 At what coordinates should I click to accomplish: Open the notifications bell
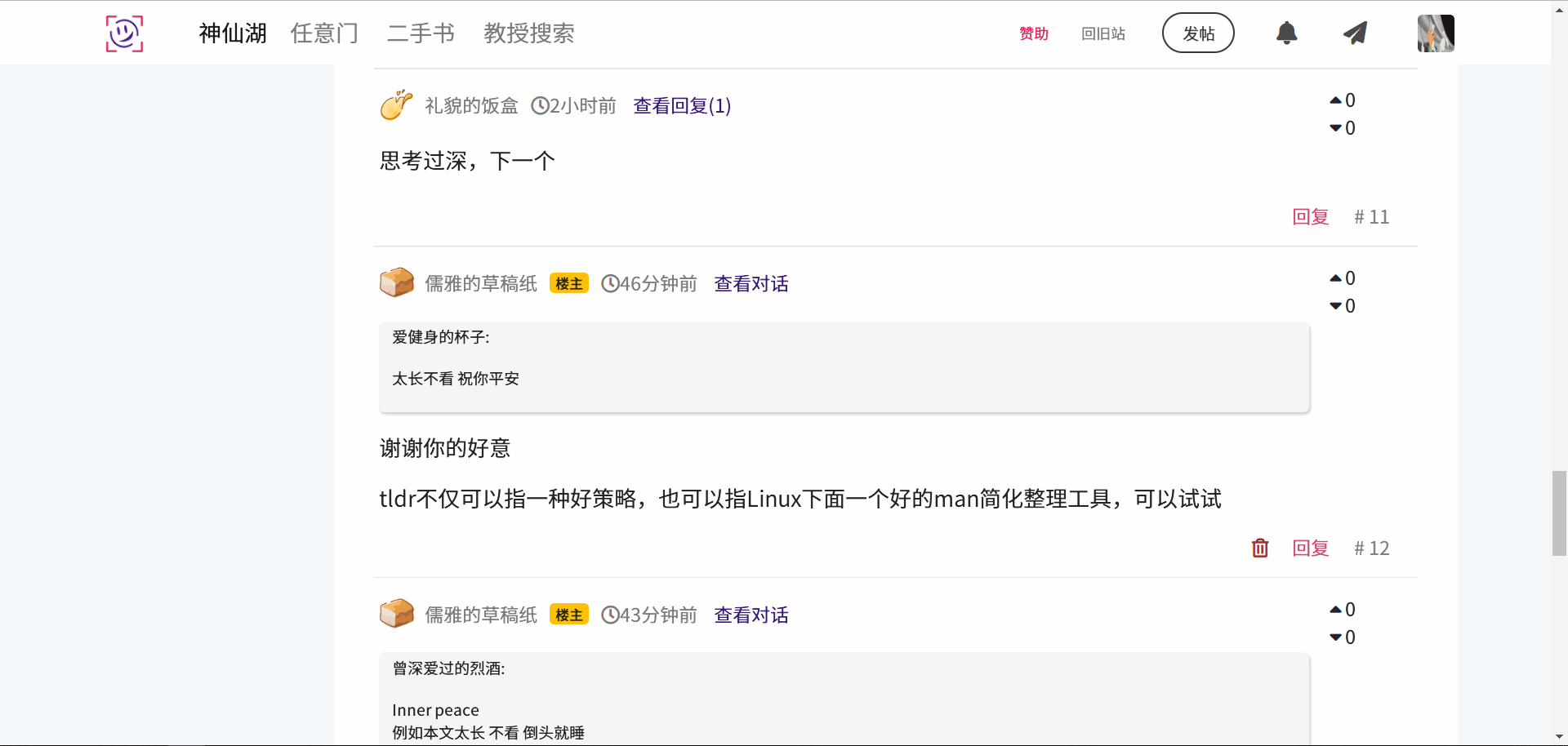1286,33
